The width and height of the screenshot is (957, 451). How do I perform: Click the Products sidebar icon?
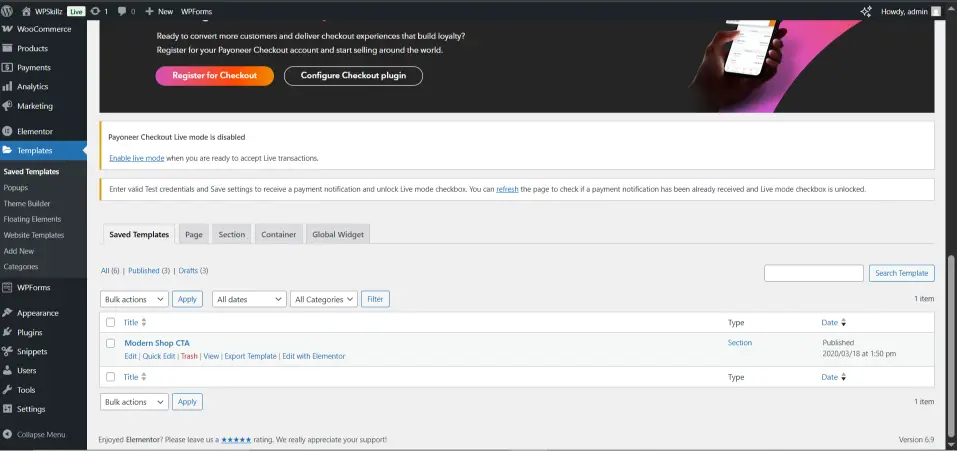point(7,48)
